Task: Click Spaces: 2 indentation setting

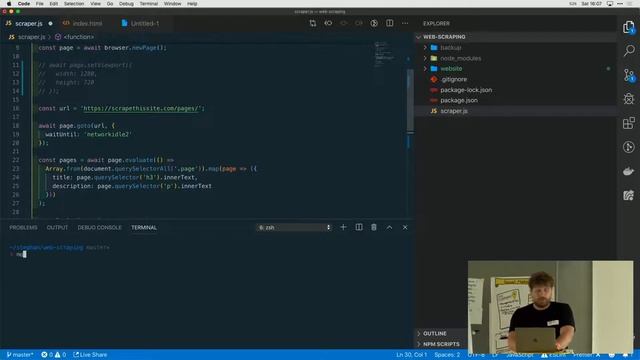Action: click(447, 355)
